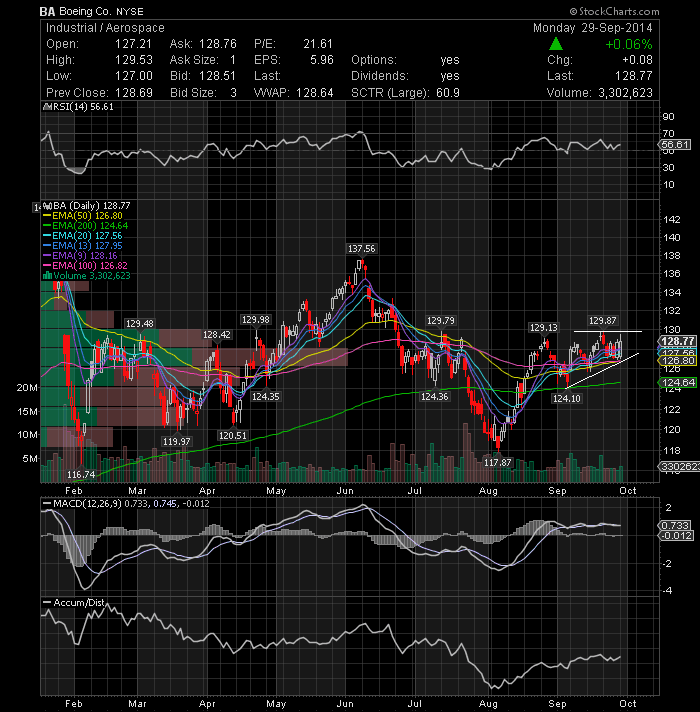This screenshot has height=712, width=700.
Task: Click the June peak label 137.56
Action: pos(361,249)
